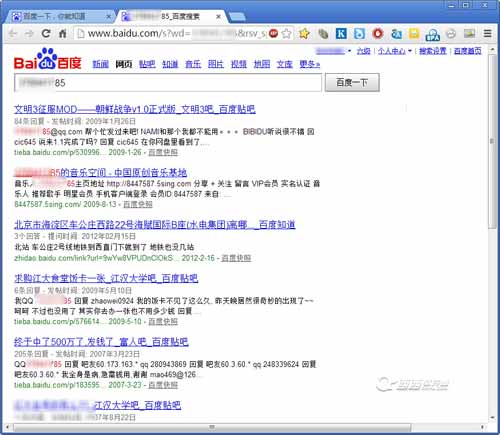
Task: Open the 图片 category
Action: 216,64
